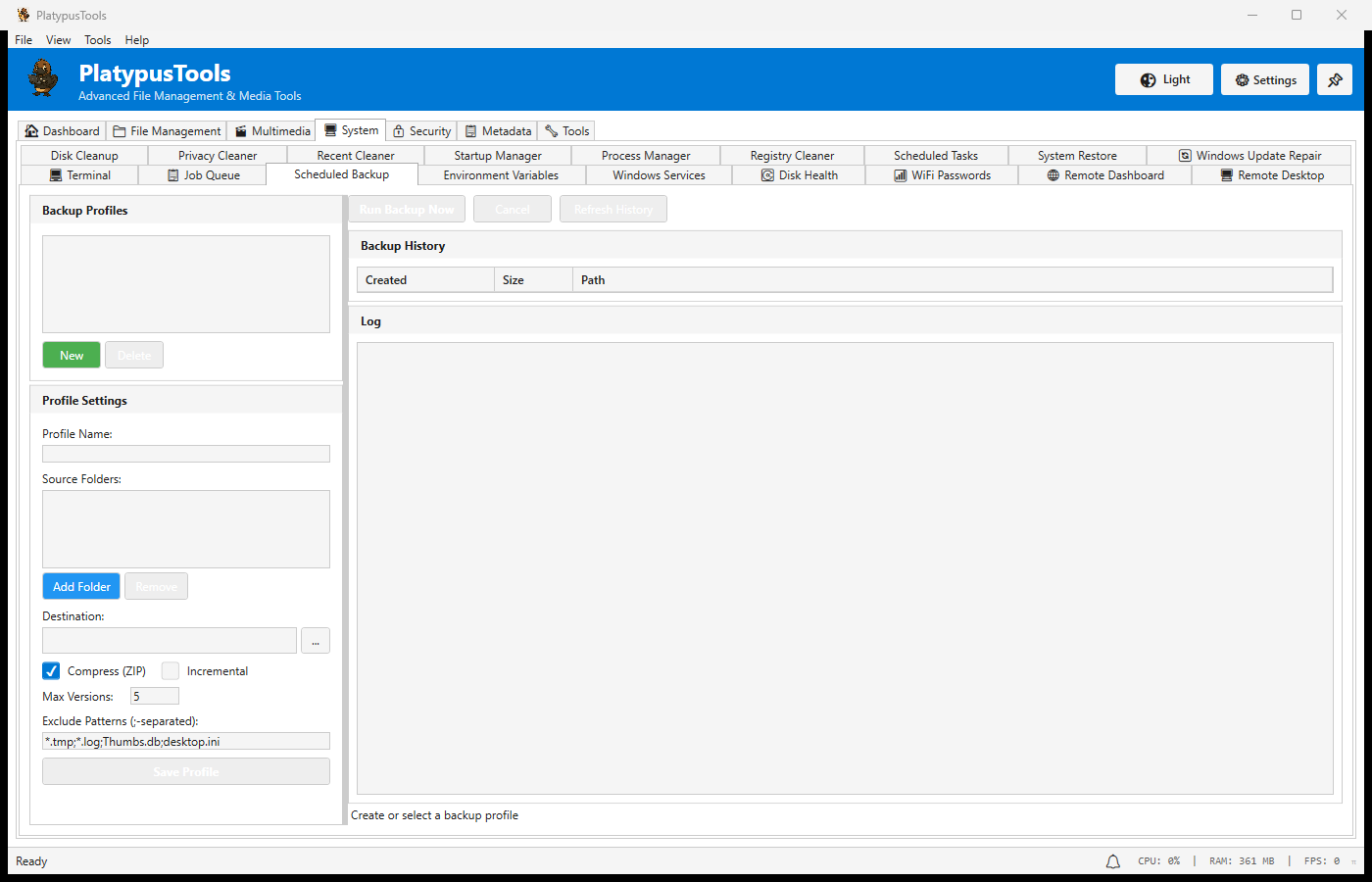Screen dimensions: 1372x882
Task: Click the Add Folder button
Action: pyautogui.click(x=81, y=587)
